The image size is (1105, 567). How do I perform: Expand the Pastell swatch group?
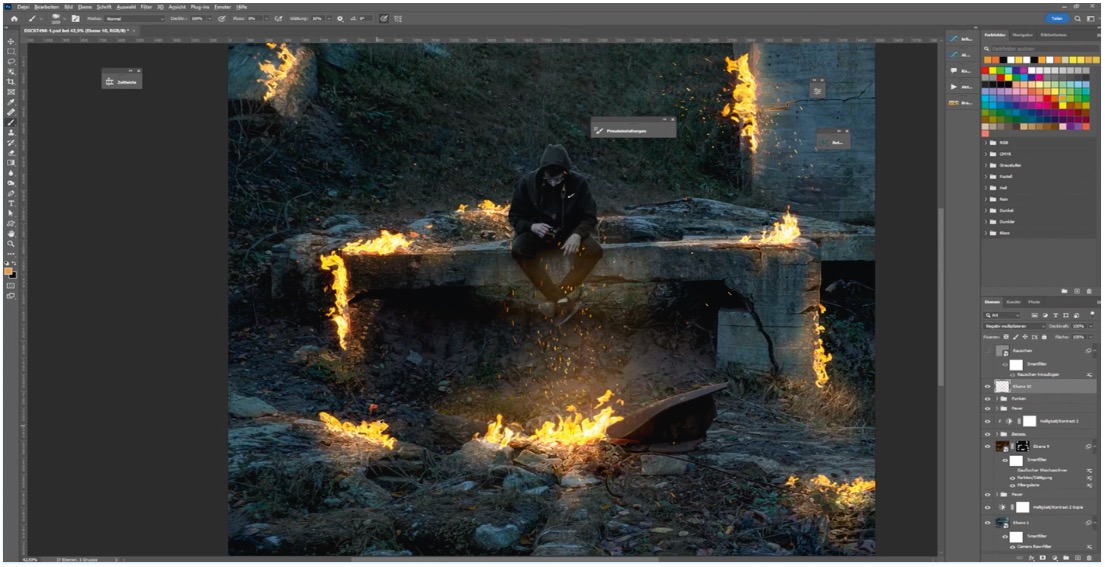[986, 176]
